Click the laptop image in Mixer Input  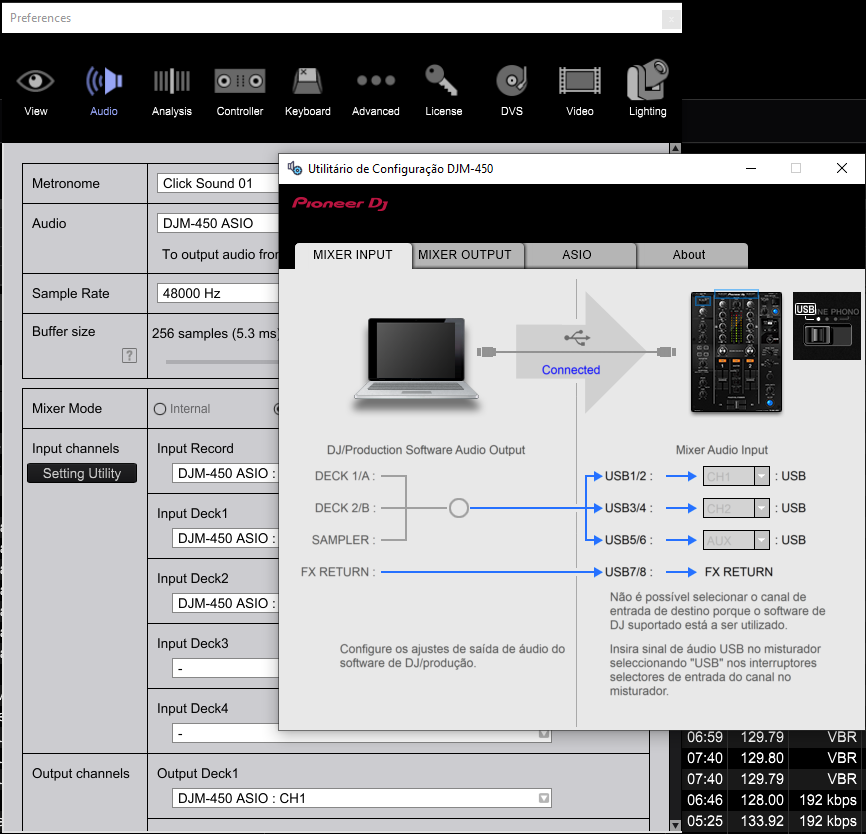415,359
